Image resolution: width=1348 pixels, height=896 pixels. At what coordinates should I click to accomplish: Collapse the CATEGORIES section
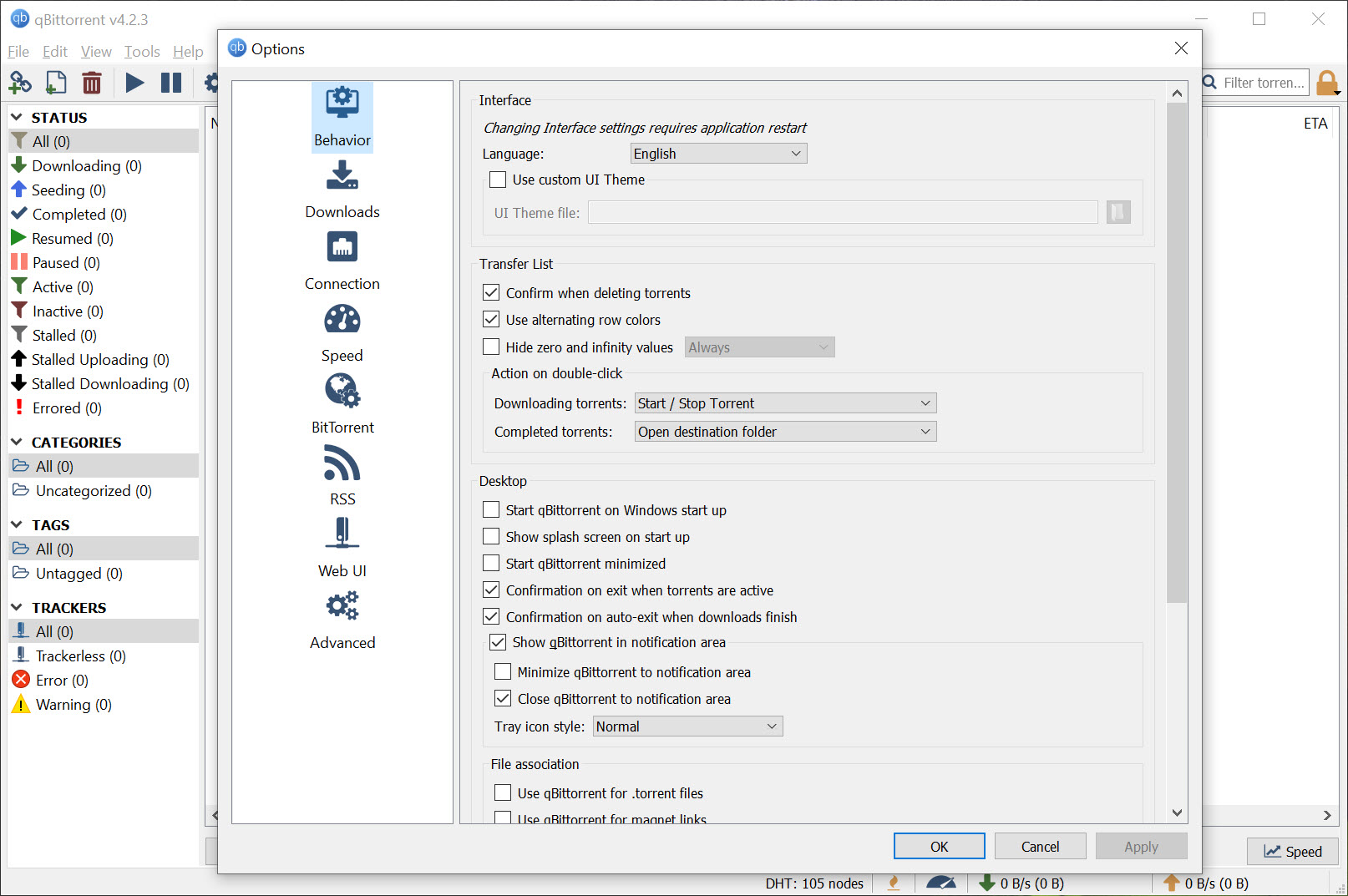pos(16,442)
